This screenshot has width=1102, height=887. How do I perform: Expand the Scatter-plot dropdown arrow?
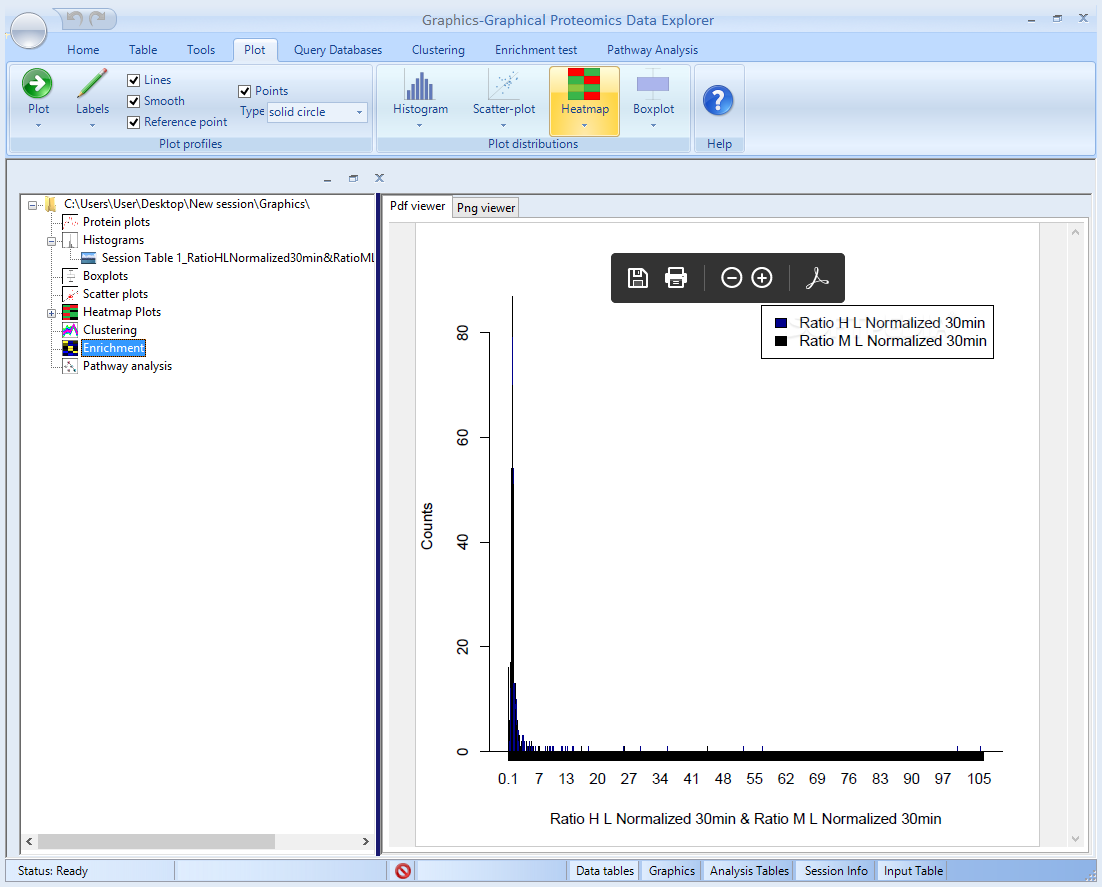503,126
